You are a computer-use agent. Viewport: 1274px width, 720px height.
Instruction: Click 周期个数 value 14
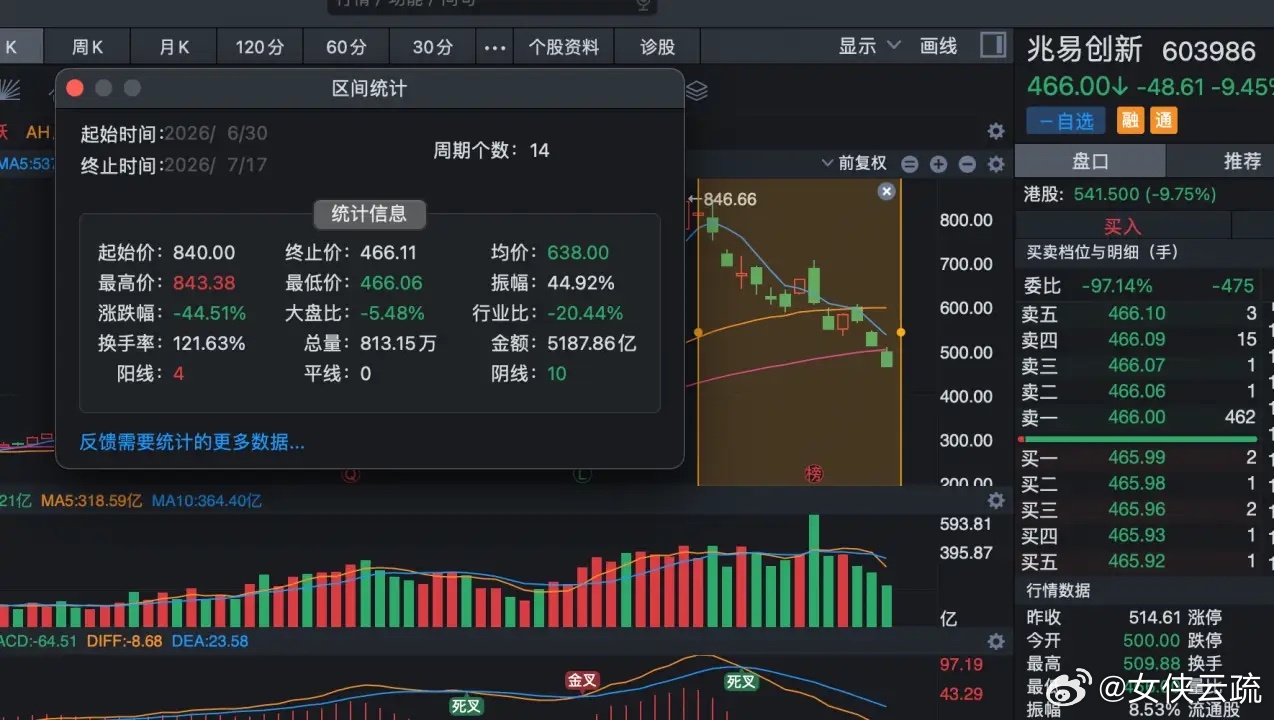tap(539, 150)
